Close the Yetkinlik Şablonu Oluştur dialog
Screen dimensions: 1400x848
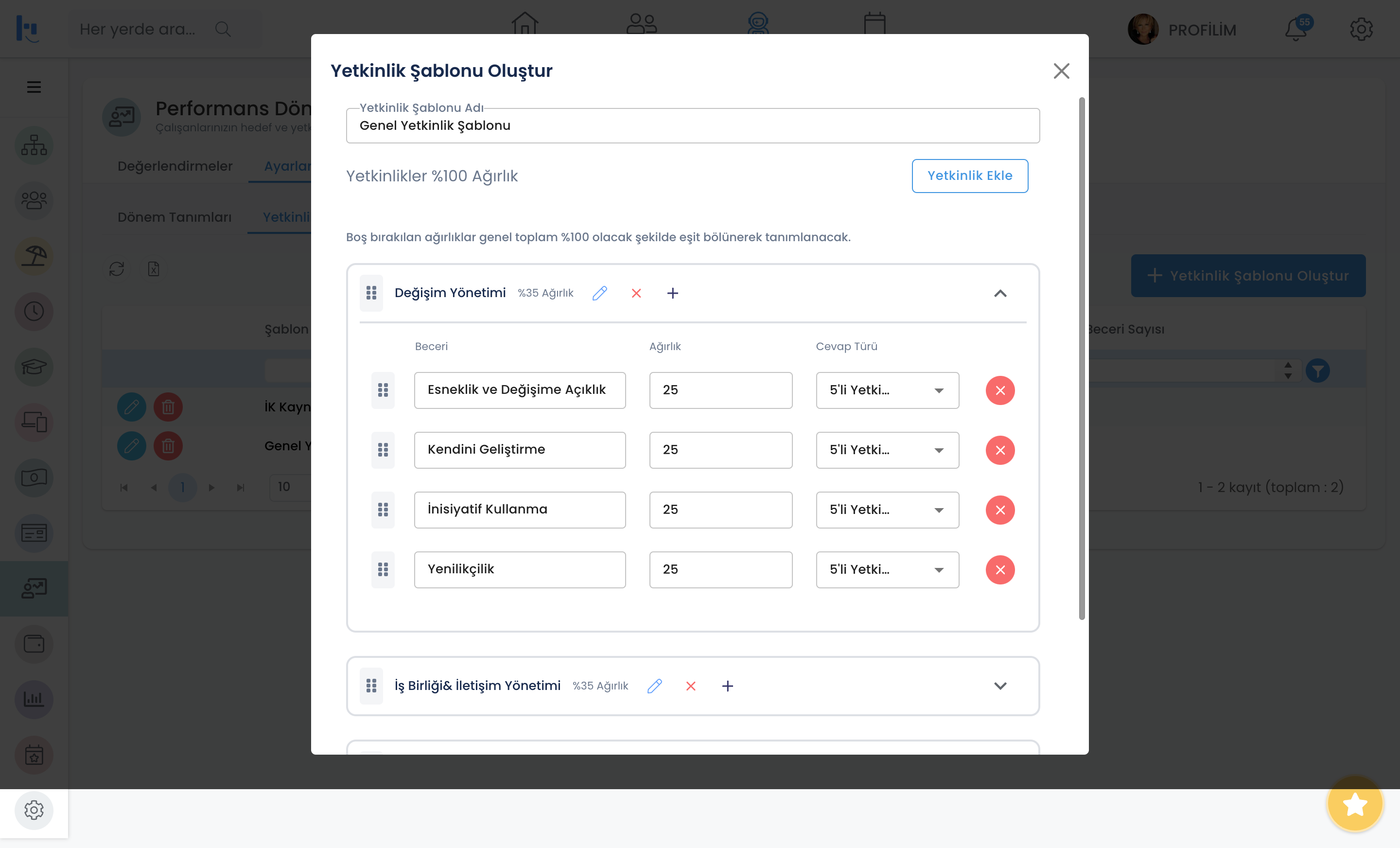[x=1061, y=71]
